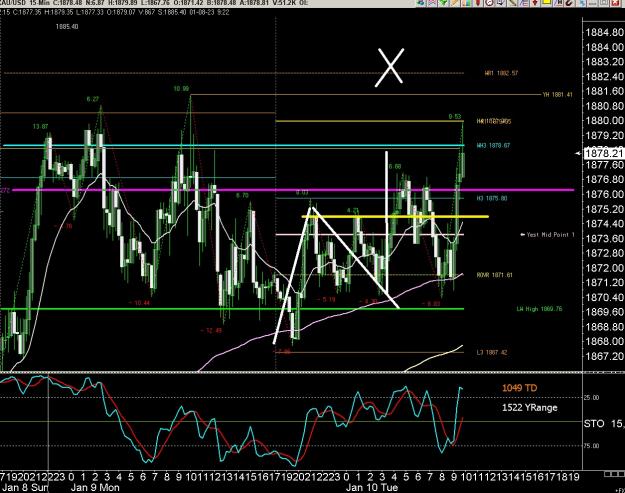Click the Jan 8 Sun date label
Screen dimensions: 625x493
(x=24, y=487)
